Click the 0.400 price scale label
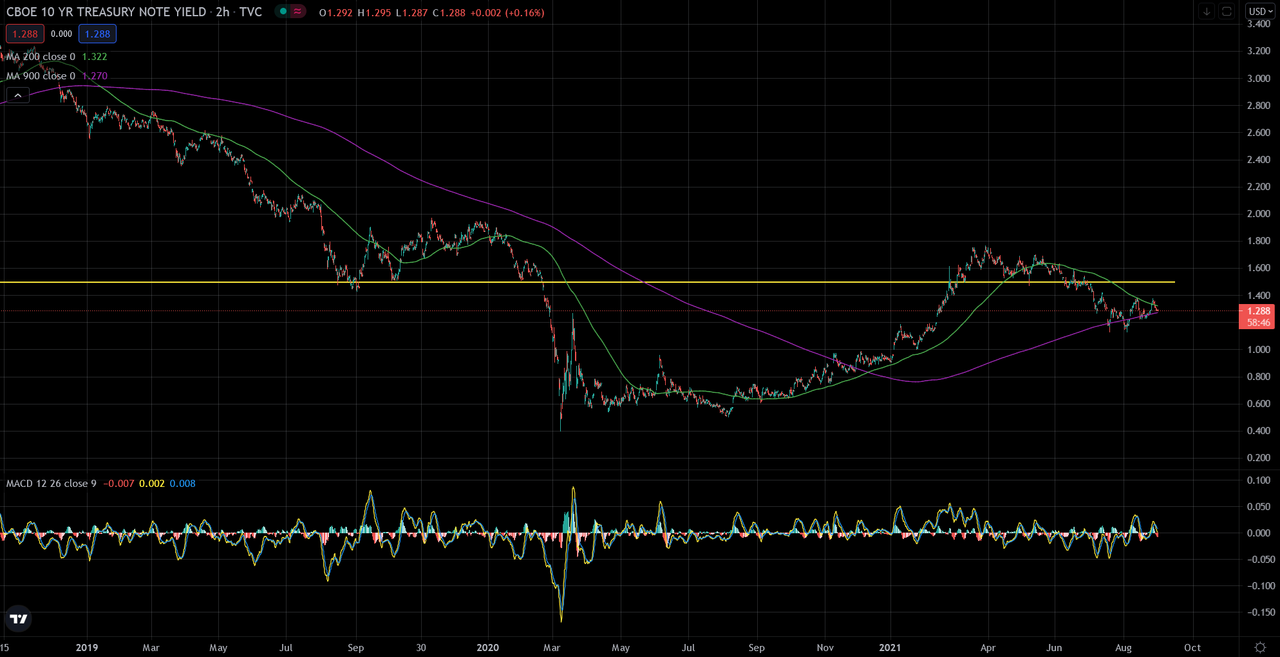Viewport: 1280px width, 657px height. tap(1259, 431)
